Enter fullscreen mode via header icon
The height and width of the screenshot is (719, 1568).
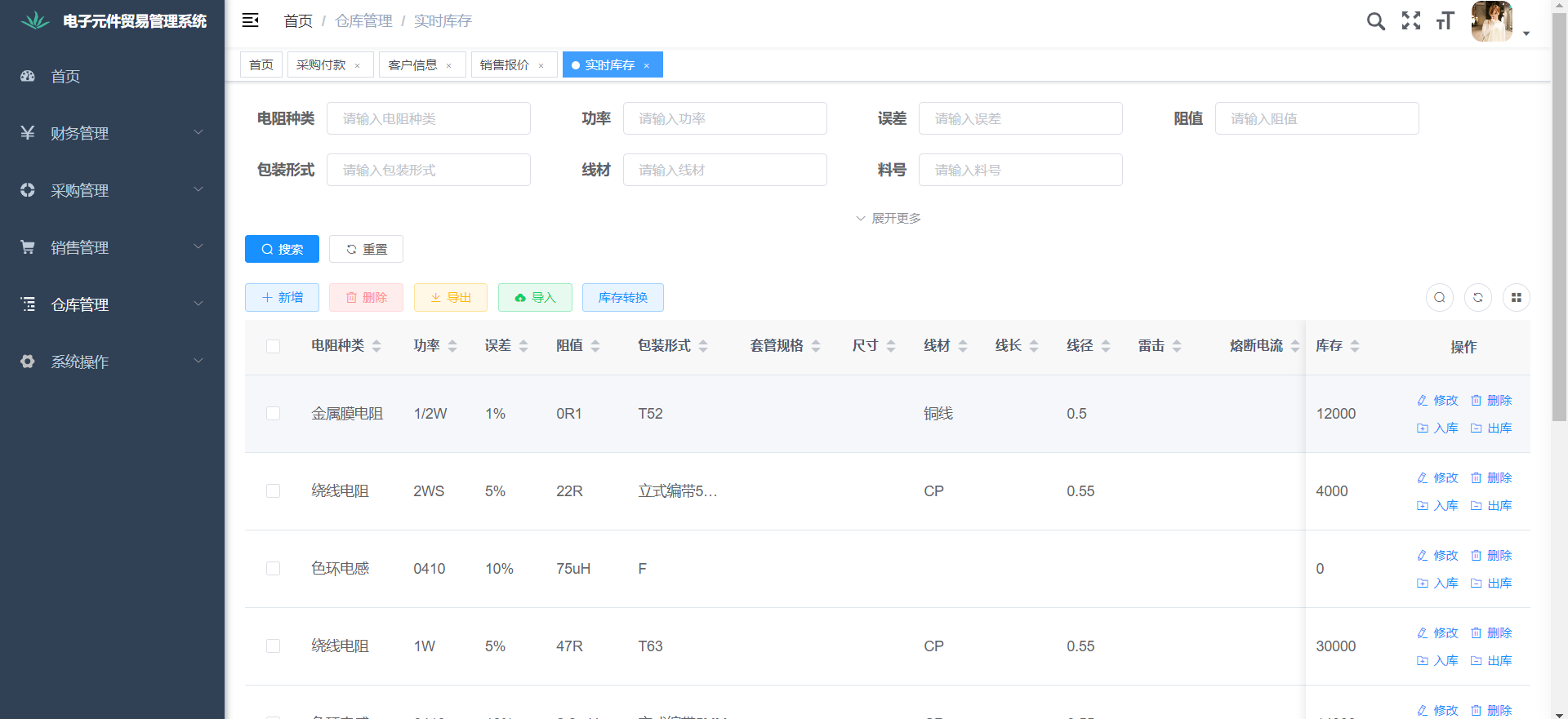click(1411, 21)
